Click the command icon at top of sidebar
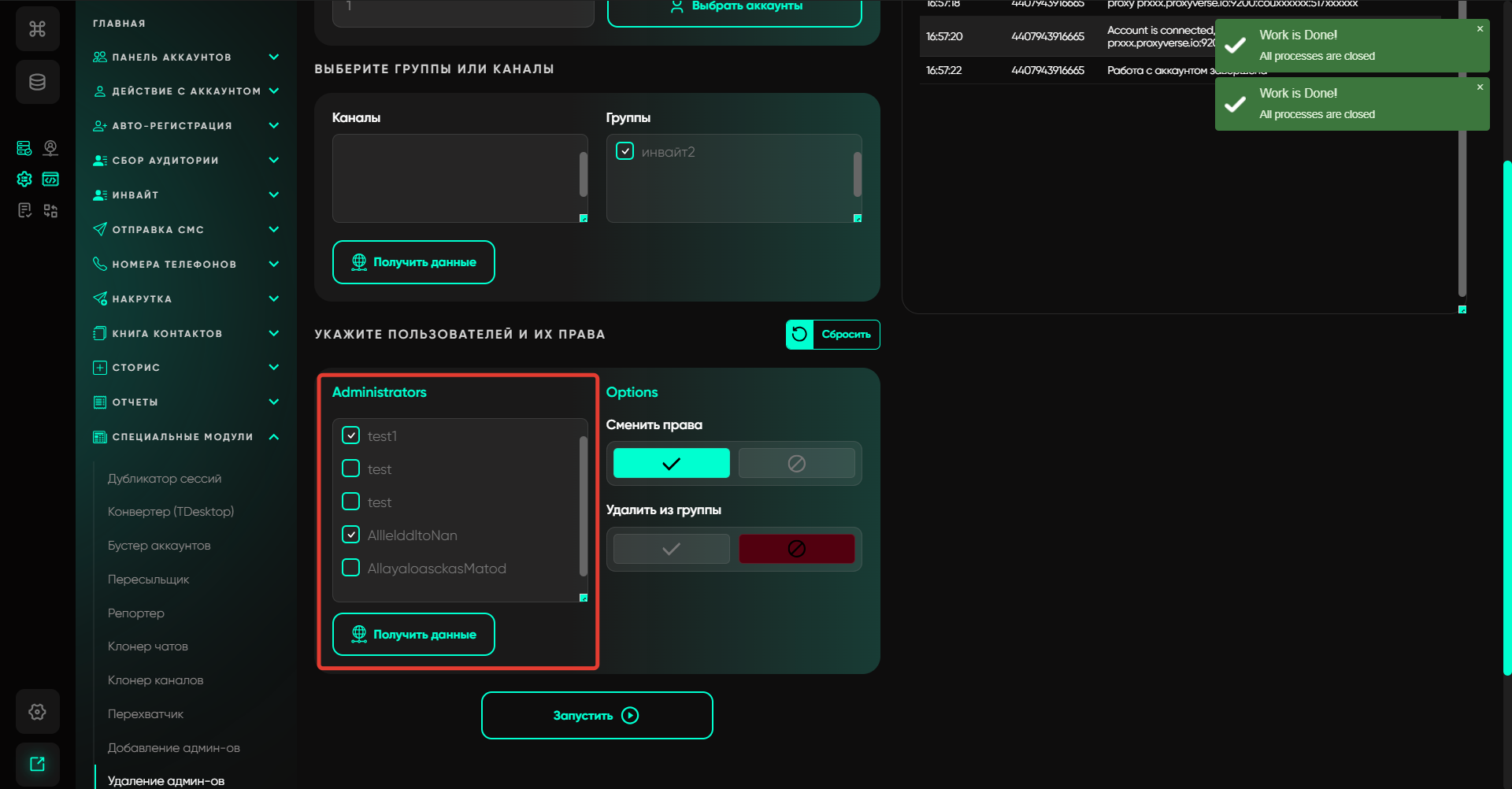 (37, 29)
